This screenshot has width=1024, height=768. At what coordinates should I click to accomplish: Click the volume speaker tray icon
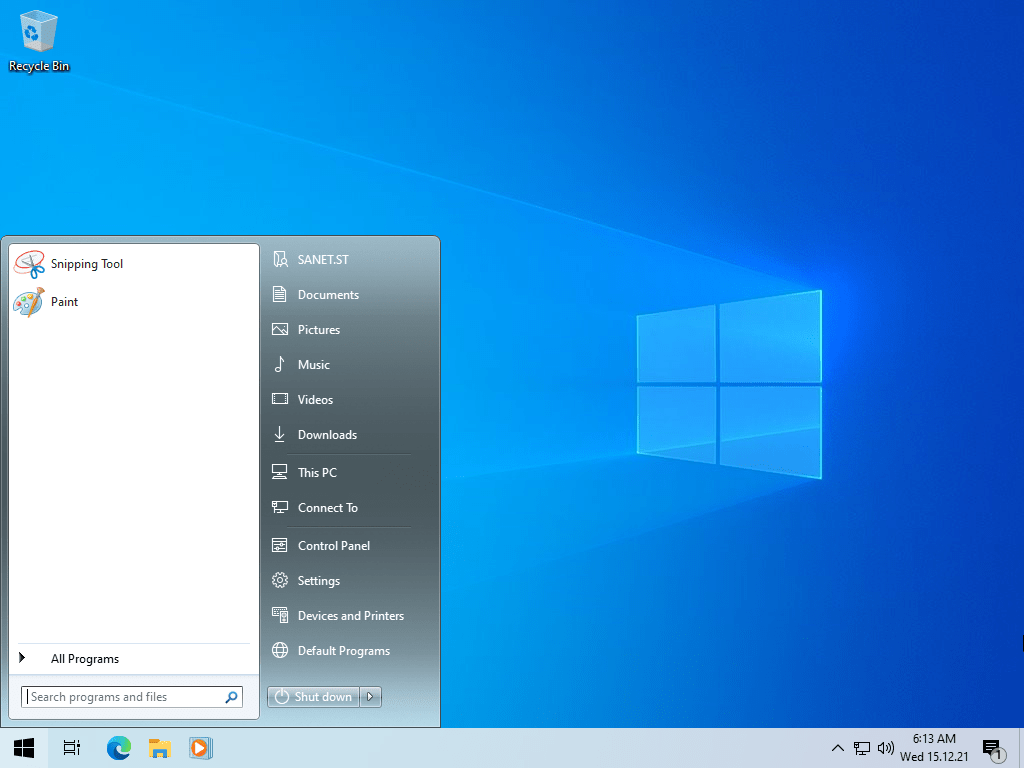coord(886,748)
